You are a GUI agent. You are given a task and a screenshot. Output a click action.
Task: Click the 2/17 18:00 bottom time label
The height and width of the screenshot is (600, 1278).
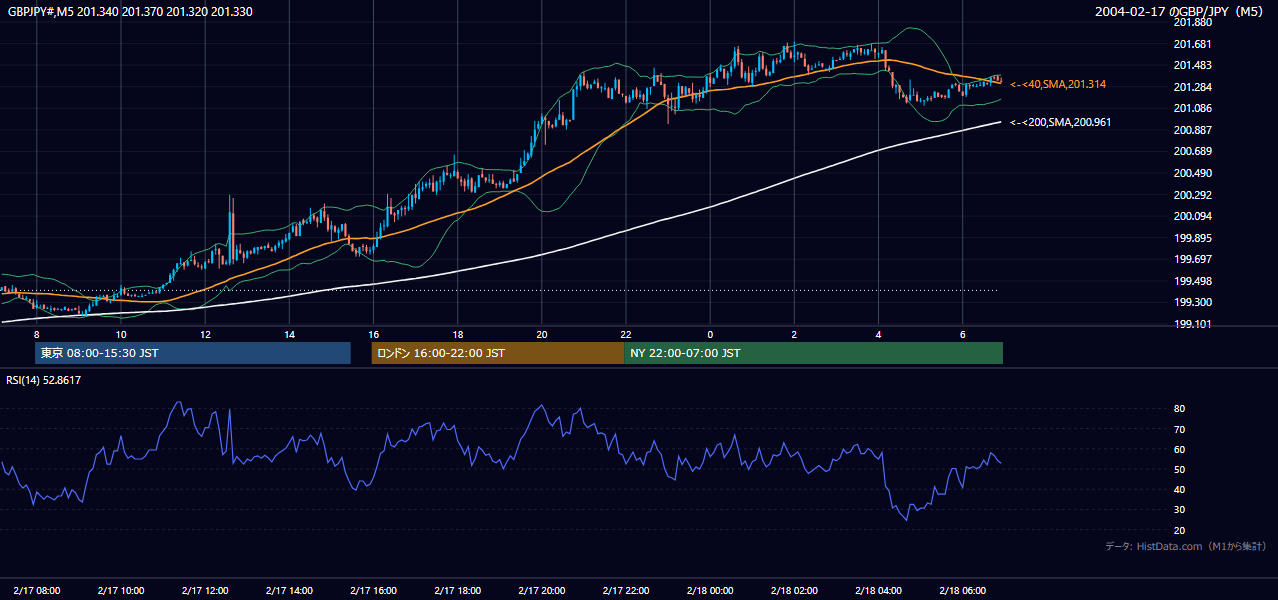(x=457, y=591)
